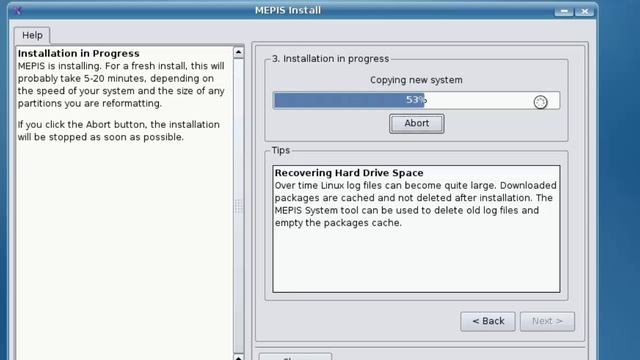The image size is (640, 360).
Task: Open the Help tab
Action: [32, 36]
